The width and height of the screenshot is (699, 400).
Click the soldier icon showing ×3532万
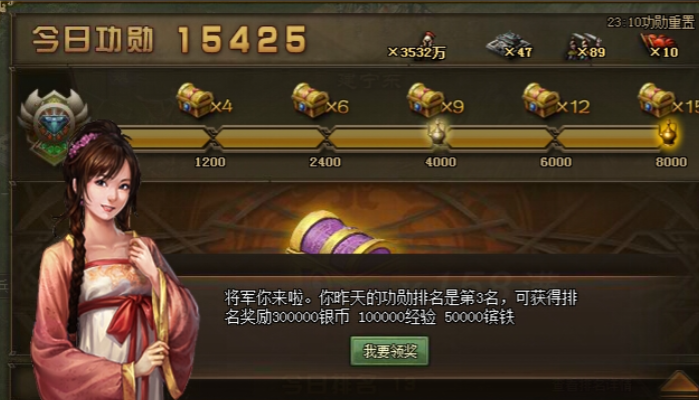pyautogui.click(x=428, y=39)
